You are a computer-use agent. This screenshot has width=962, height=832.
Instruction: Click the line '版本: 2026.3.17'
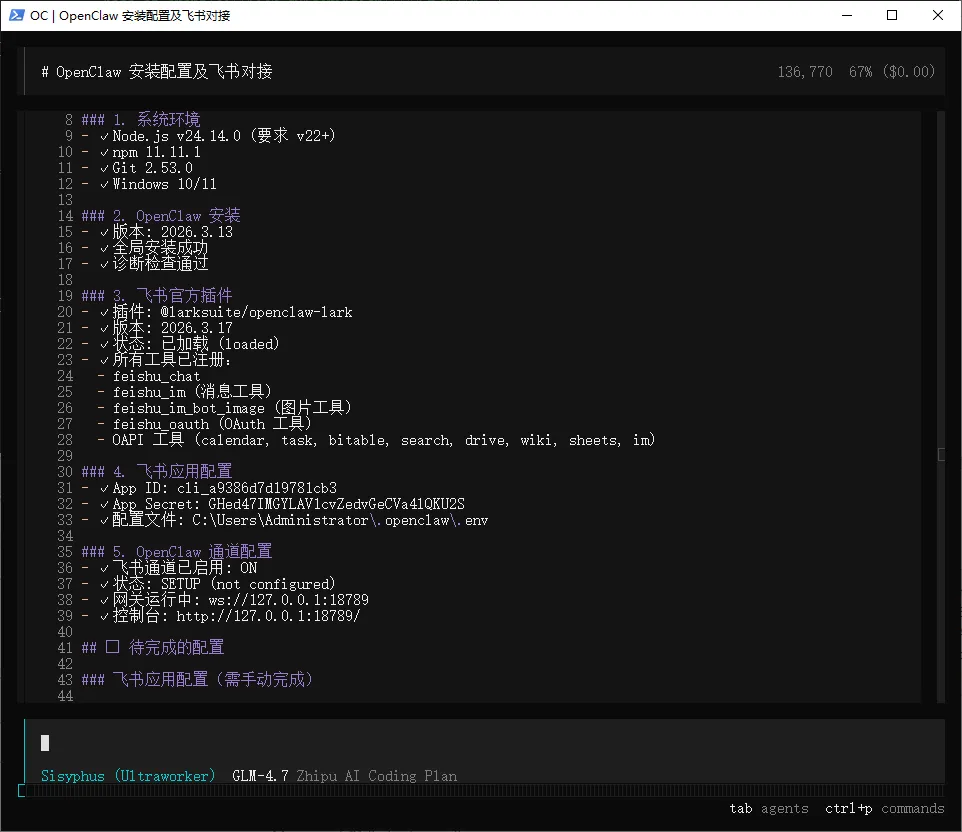(x=172, y=328)
